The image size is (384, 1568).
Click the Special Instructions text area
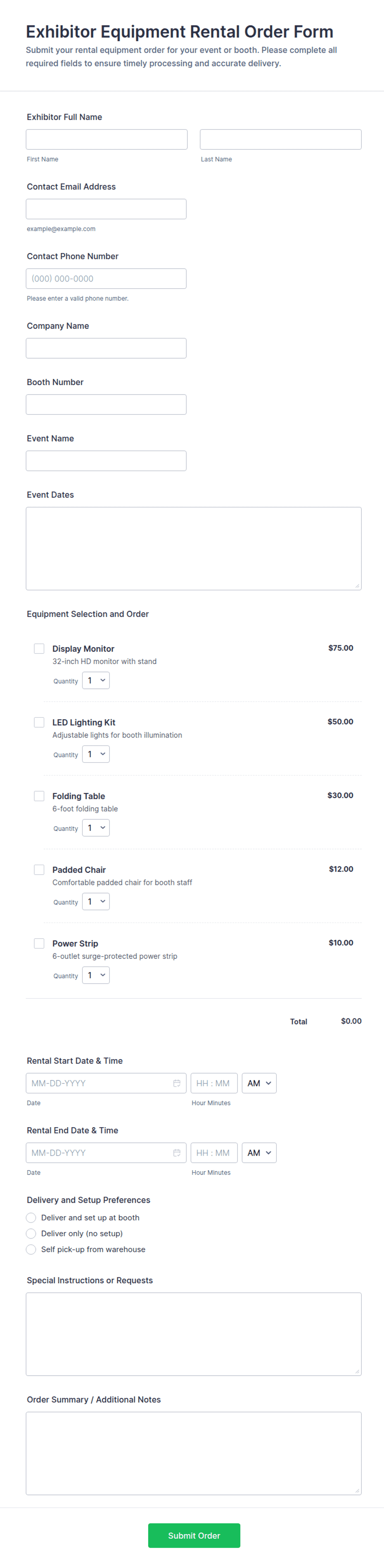pos(194,1334)
